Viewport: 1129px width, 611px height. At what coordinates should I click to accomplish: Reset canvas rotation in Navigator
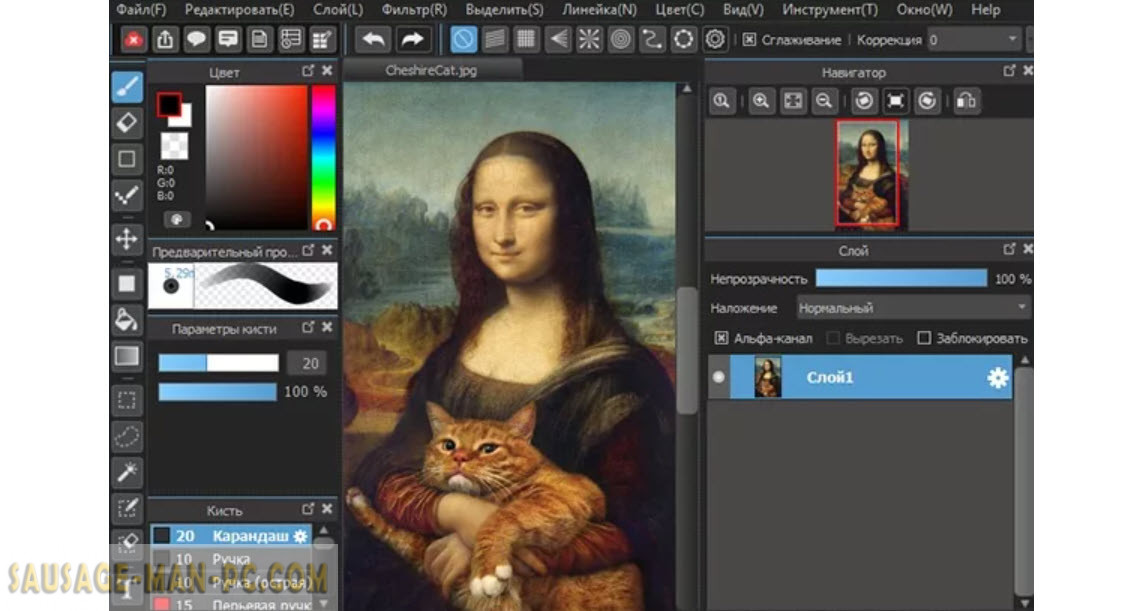896,101
